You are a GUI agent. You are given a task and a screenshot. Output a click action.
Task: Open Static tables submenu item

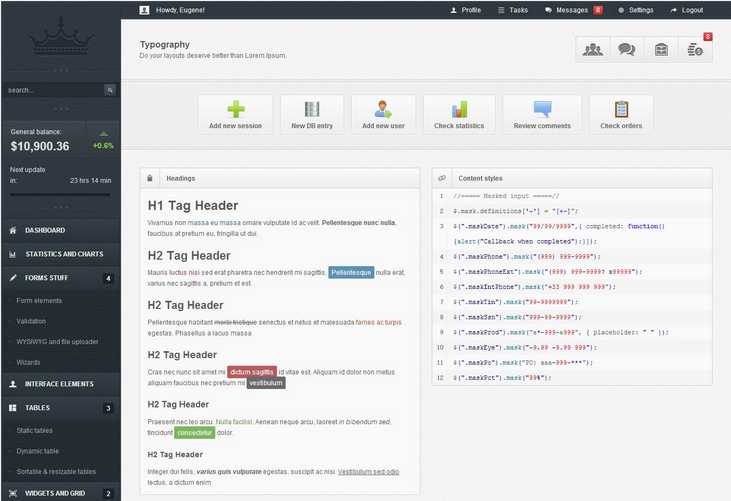34,431
